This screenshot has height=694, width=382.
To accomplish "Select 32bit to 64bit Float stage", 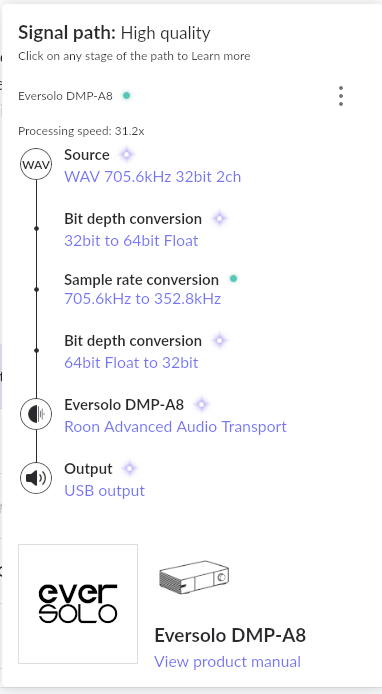I will [131, 240].
